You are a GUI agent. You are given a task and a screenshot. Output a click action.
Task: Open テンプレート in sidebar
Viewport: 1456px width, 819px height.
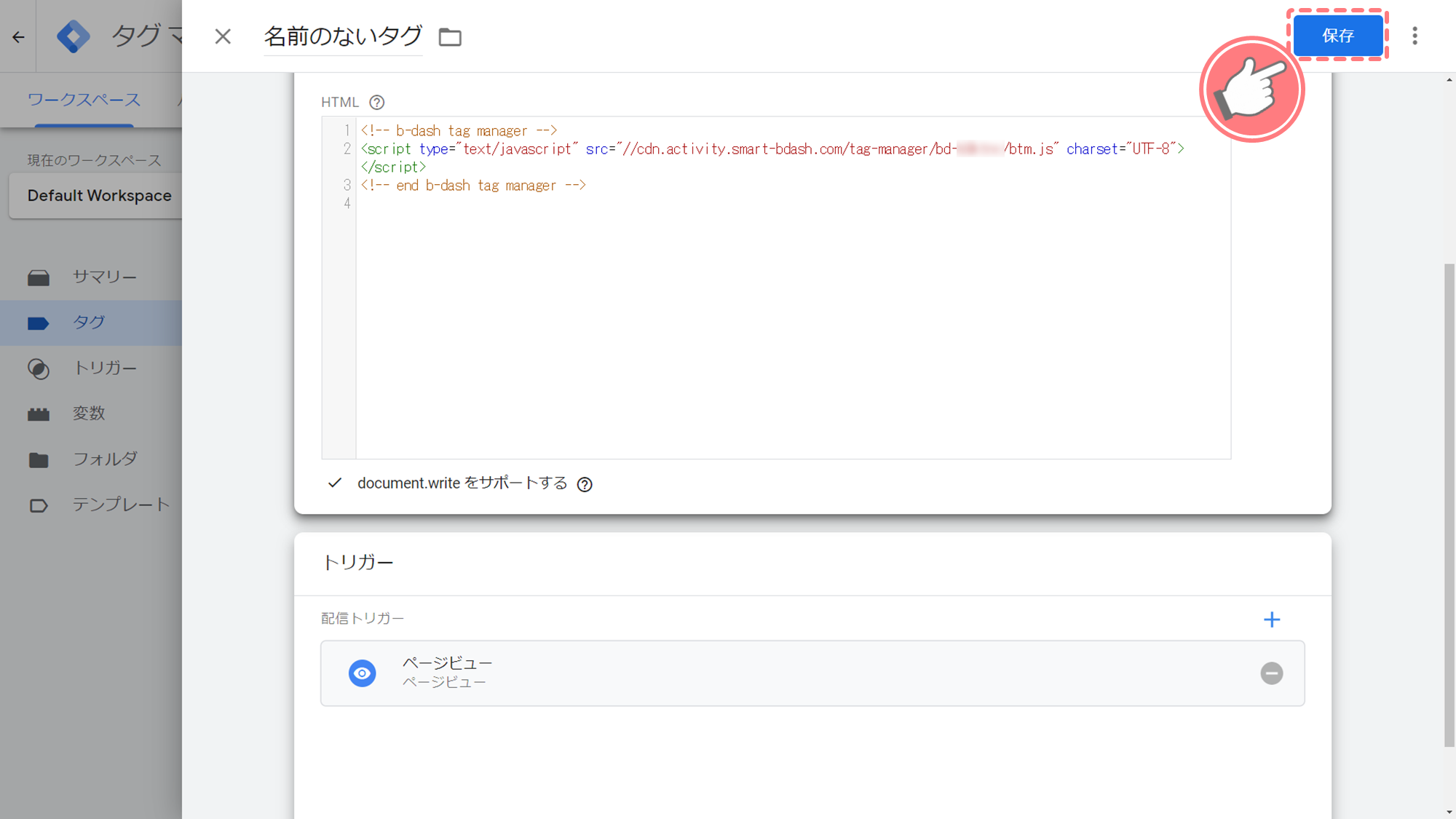coord(91,505)
